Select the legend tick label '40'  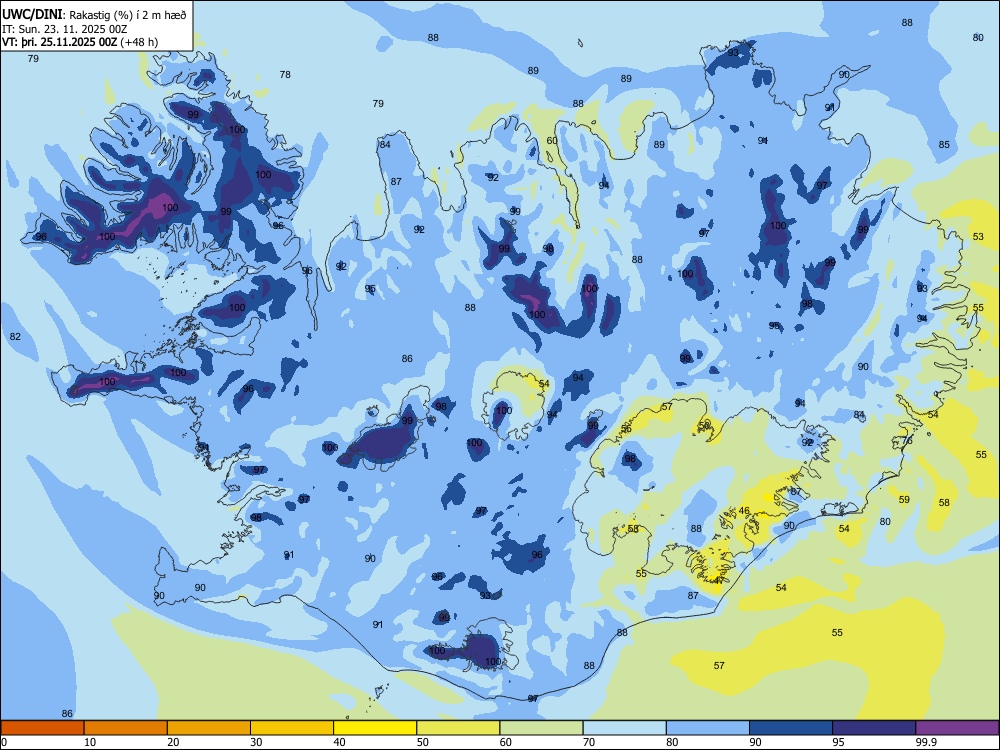click(339, 742)
